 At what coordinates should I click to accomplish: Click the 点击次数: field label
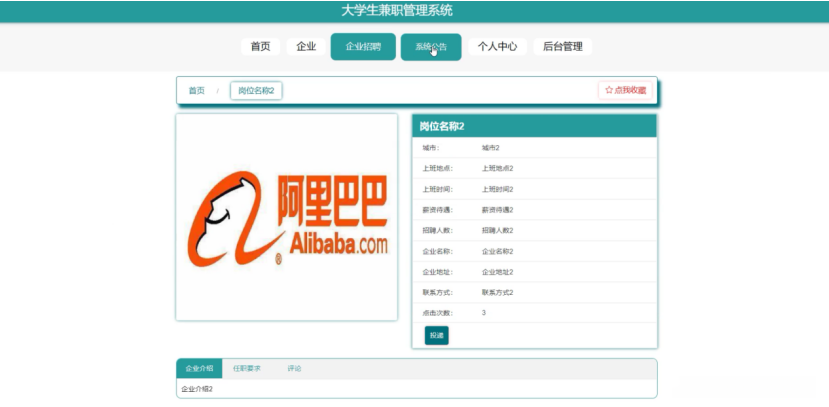438,313
